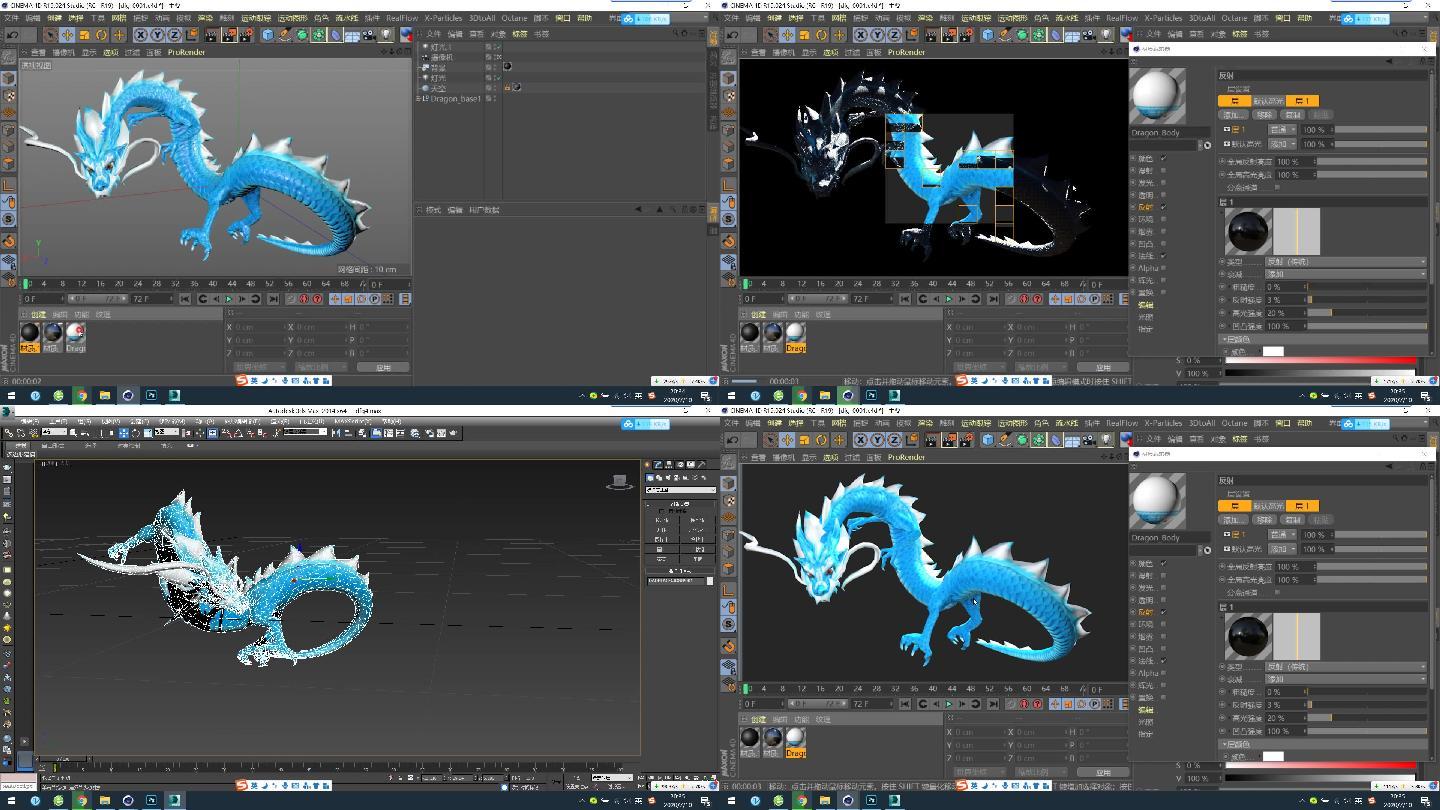
Task: Toggle 置换 channel checkbox in bottom-right material editor
Action: click(x=1163, y=698)
